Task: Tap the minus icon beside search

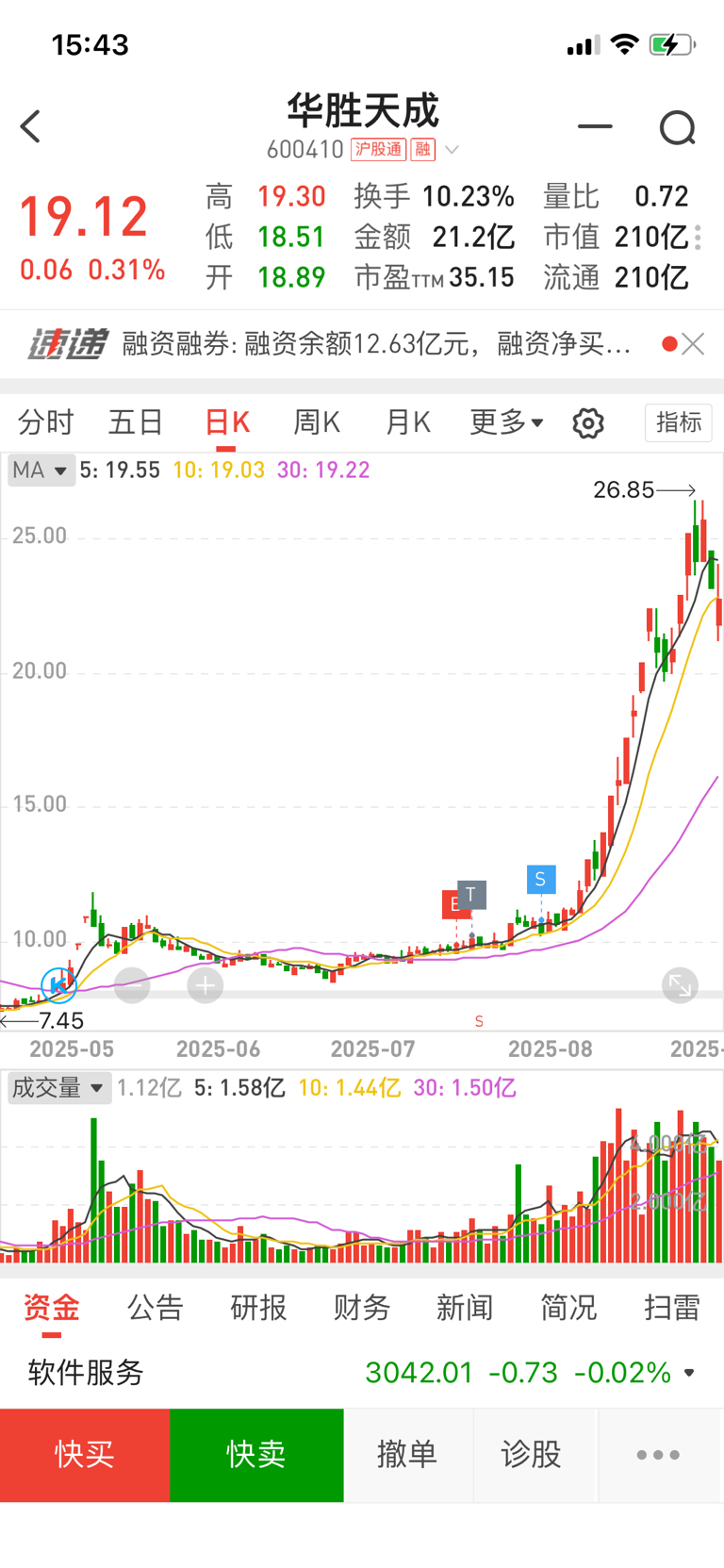Action: (595, 125)
